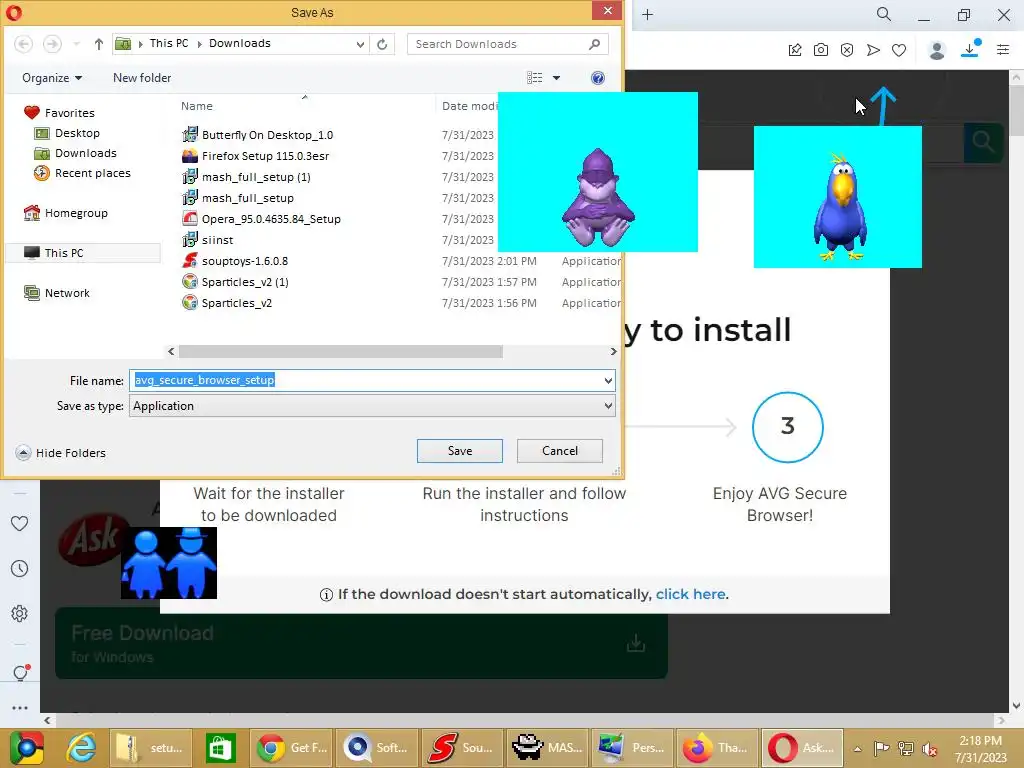Select Sparticles_v2 (1) file
The width and height of the screenshot is (1024, 768).
click(236, 282)
